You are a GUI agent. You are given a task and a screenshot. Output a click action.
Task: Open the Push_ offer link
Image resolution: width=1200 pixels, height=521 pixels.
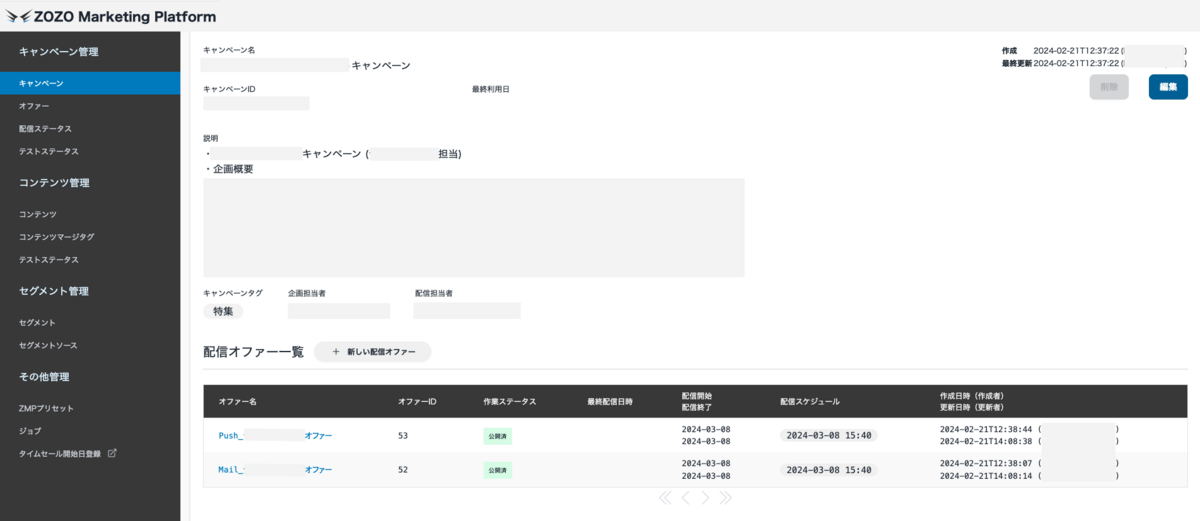(275, 436)
